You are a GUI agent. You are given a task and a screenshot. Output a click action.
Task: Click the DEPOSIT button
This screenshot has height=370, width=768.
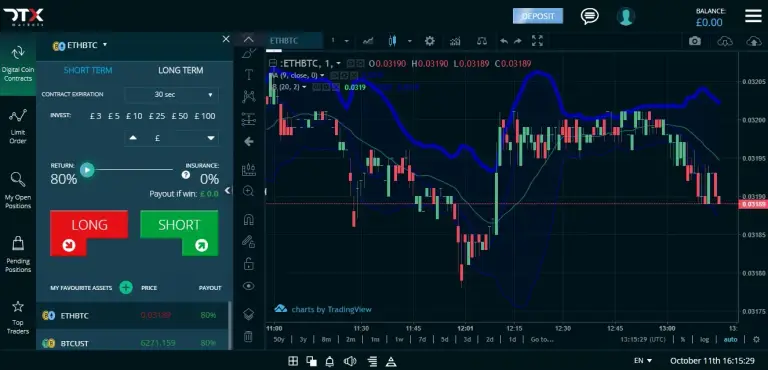point(538,16)
